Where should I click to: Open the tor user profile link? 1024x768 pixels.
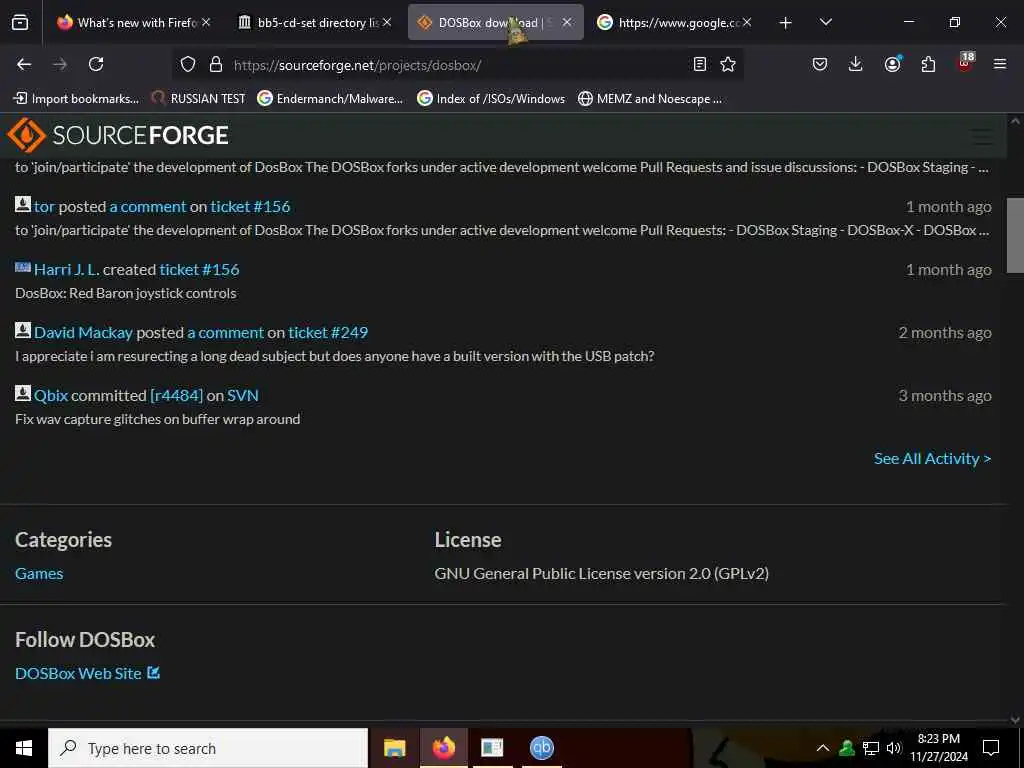click(x=44, y=206)
